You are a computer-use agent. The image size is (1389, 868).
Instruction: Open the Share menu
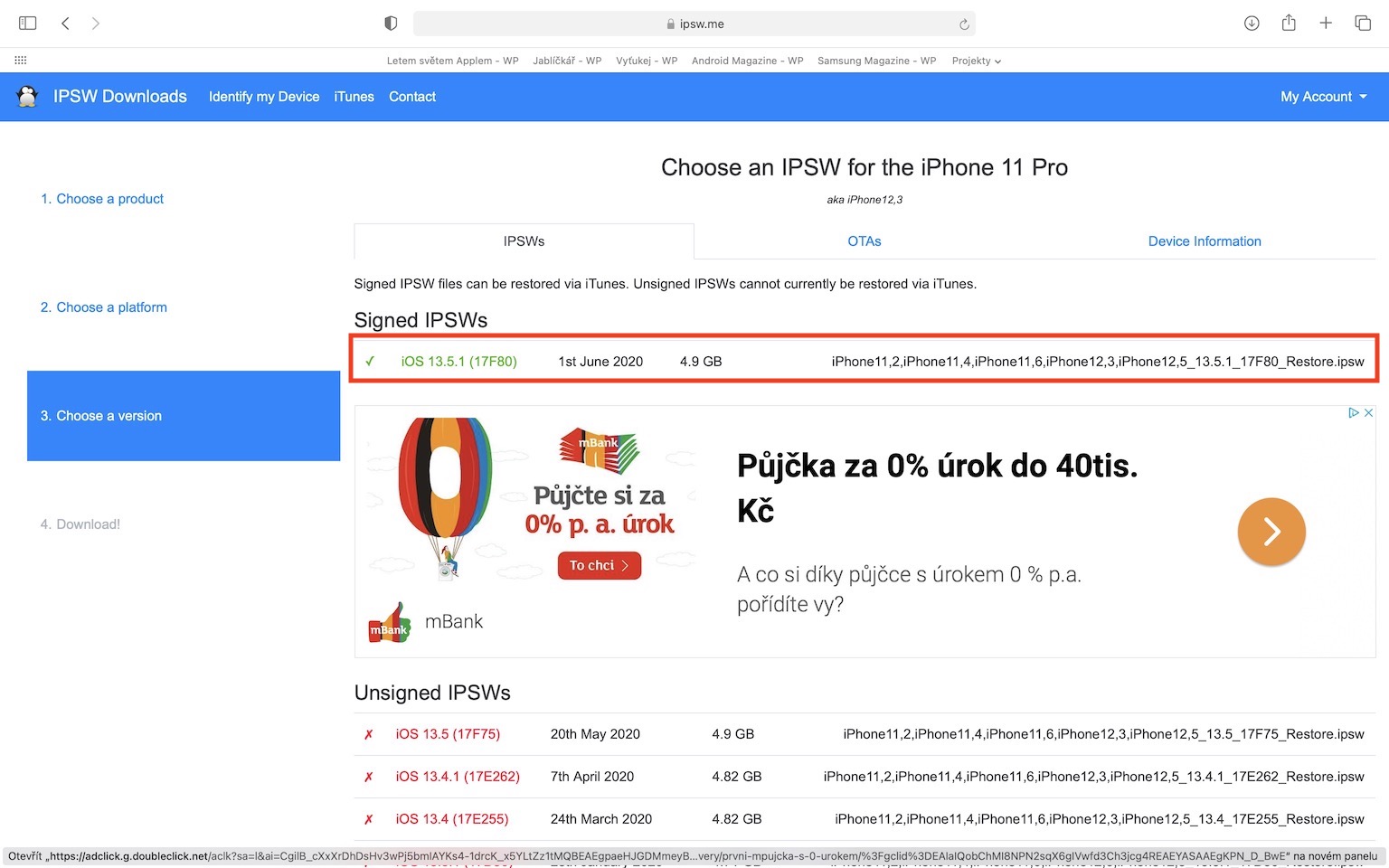pos(1289,23)
